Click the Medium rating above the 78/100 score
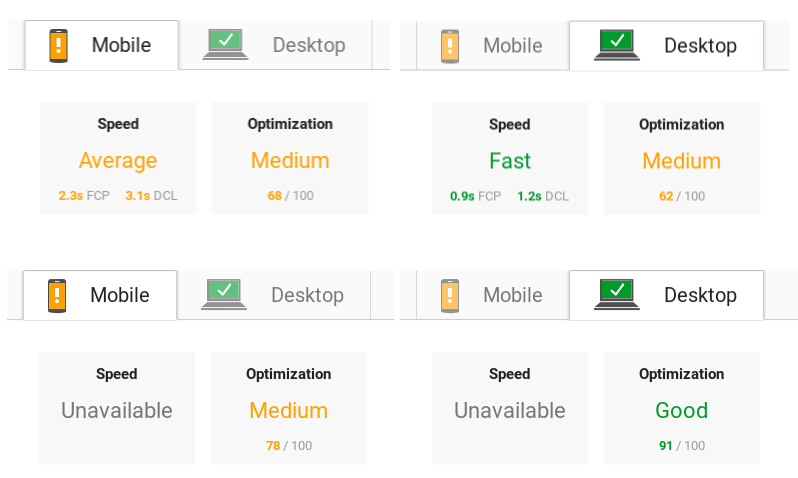This screenshot has width=798, height=478. pos(288,410)
